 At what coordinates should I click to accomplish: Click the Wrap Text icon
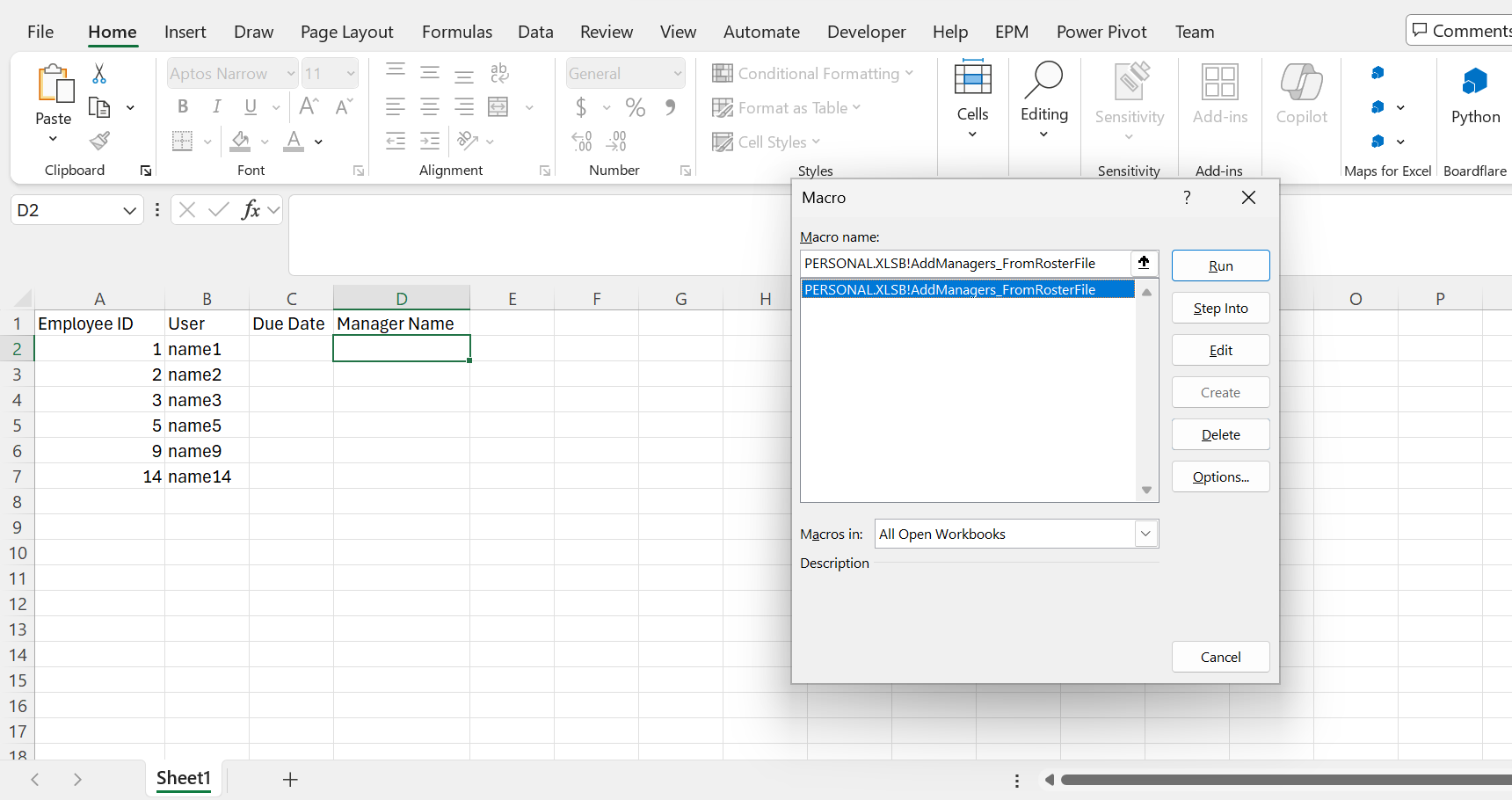click(499, 73)
